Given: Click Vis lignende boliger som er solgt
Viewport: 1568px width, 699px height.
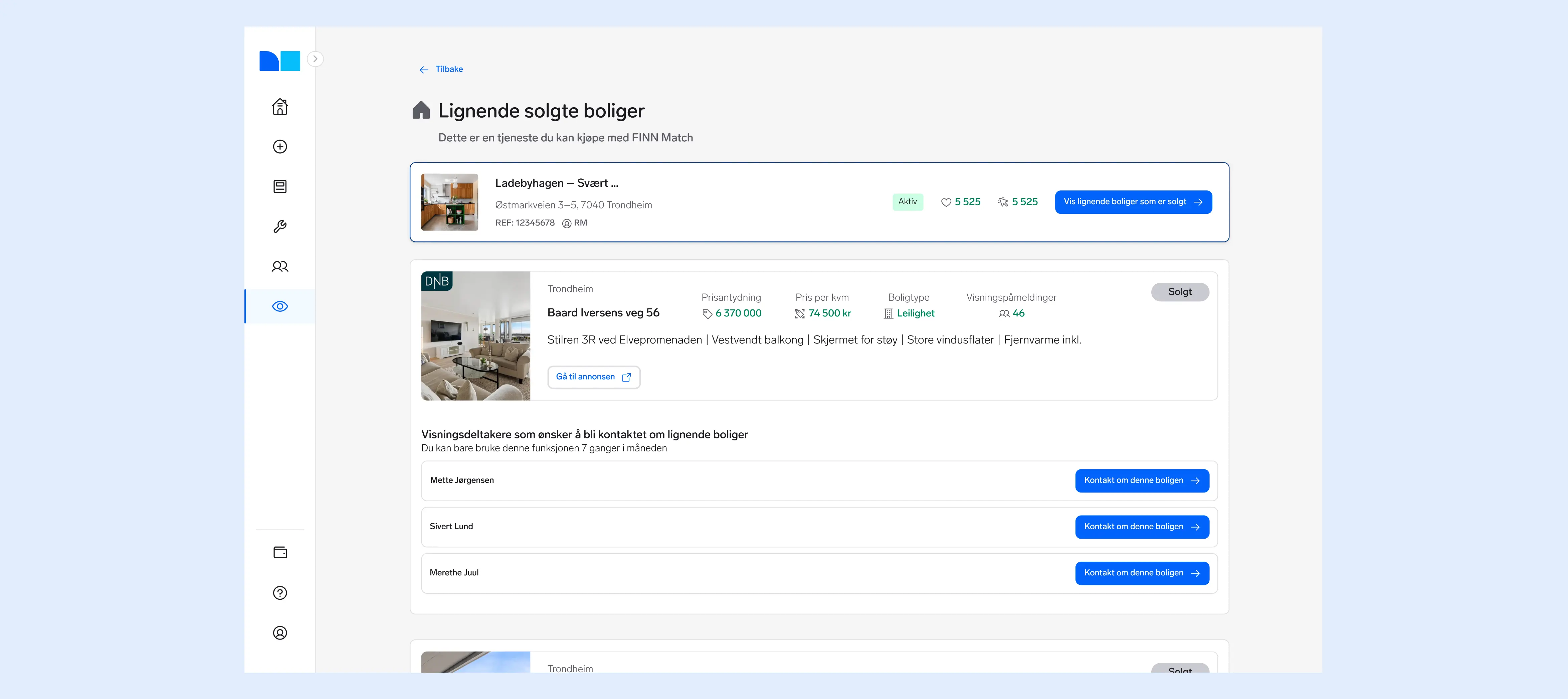Looking at the screenshot, I should [1133, 202].
